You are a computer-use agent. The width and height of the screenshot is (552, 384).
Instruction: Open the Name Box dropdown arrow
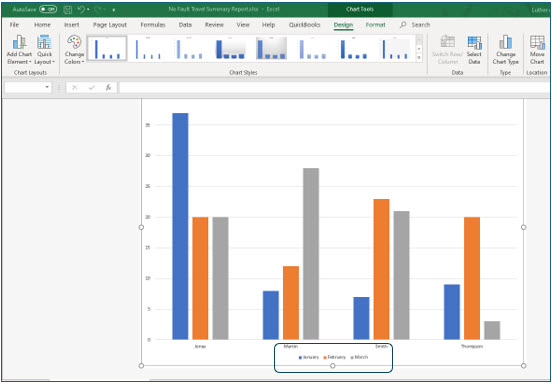click(47, 87)
